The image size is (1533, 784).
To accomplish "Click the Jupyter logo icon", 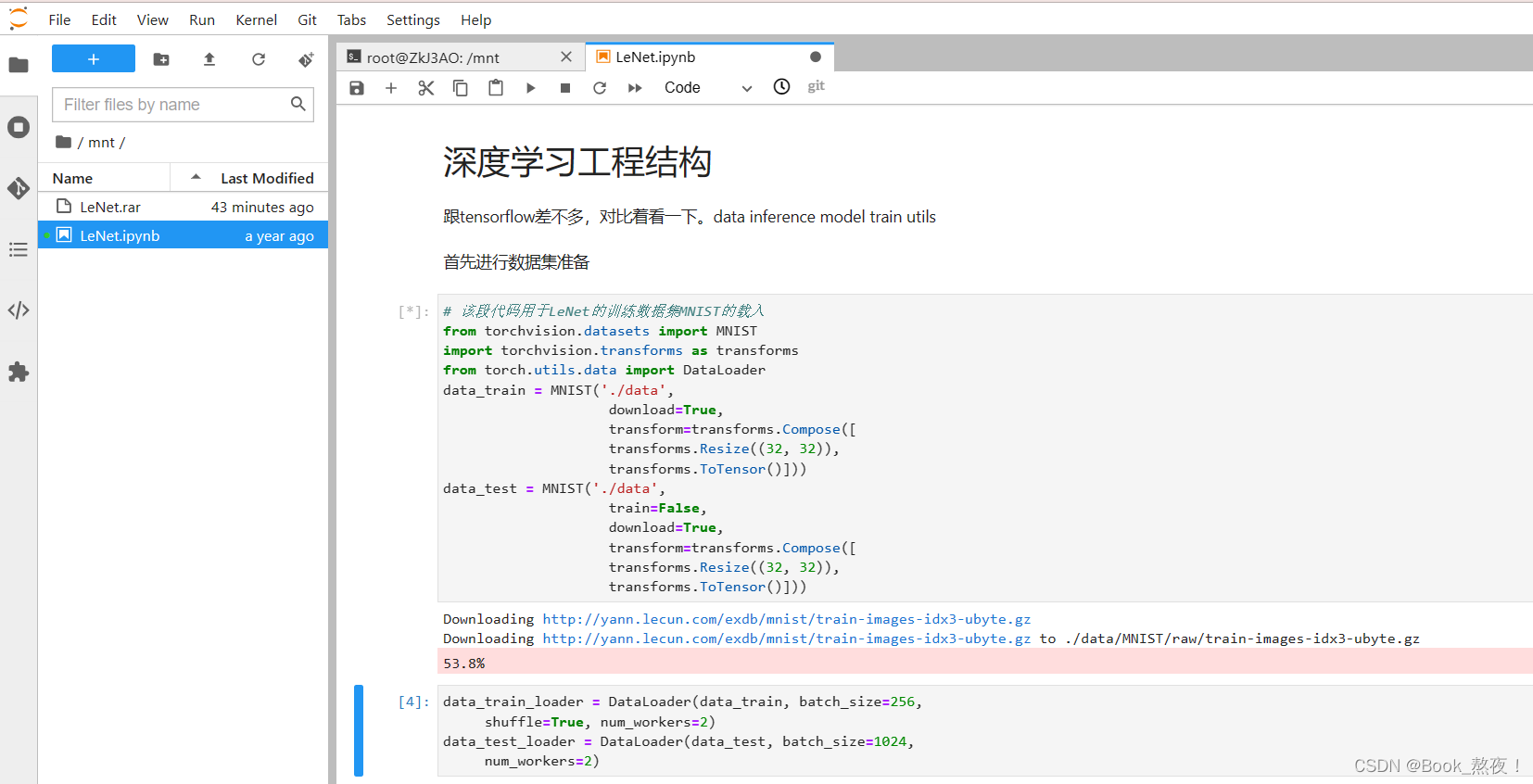I will (19, 19).
